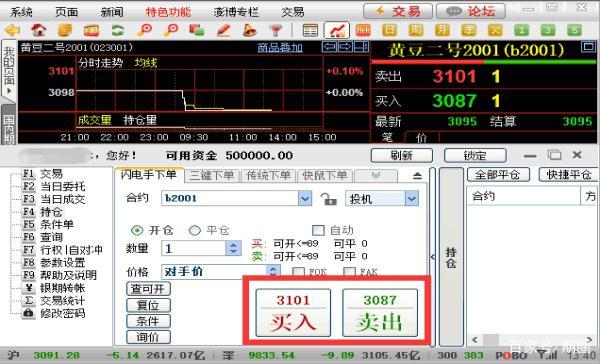
Task: Click the 复位 button
Action: [x=148, y=305]
